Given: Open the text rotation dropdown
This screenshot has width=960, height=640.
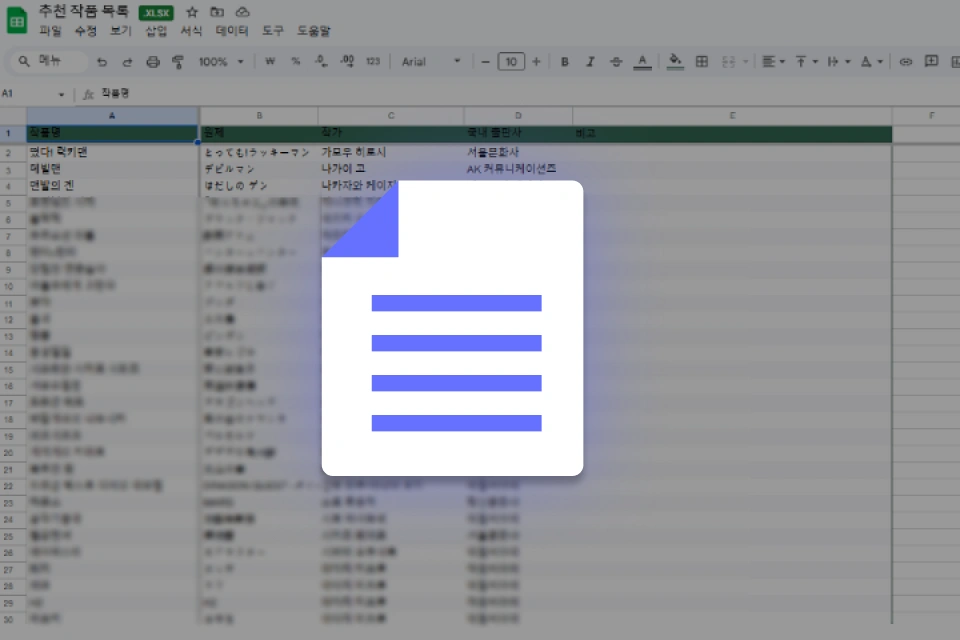Looking at the screenshot, I should [872, 62].
